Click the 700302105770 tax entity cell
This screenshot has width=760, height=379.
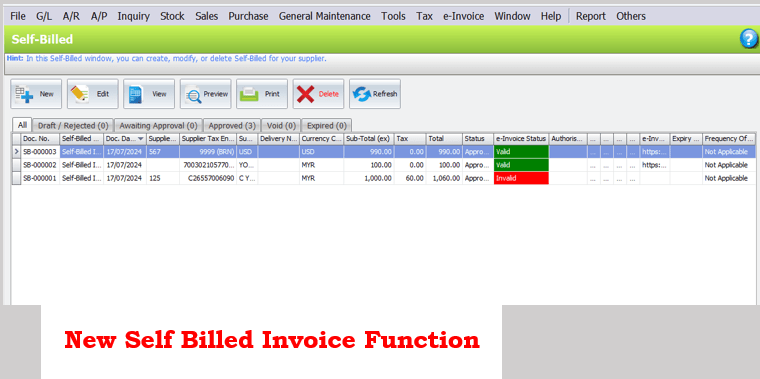coord(208,165)
